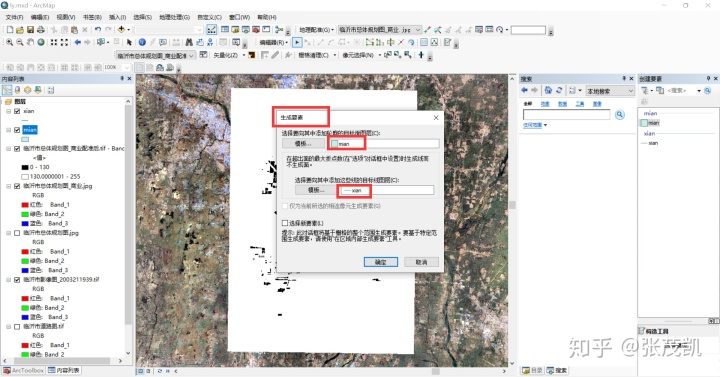Click the Undo arrow icon

[98, 30]
